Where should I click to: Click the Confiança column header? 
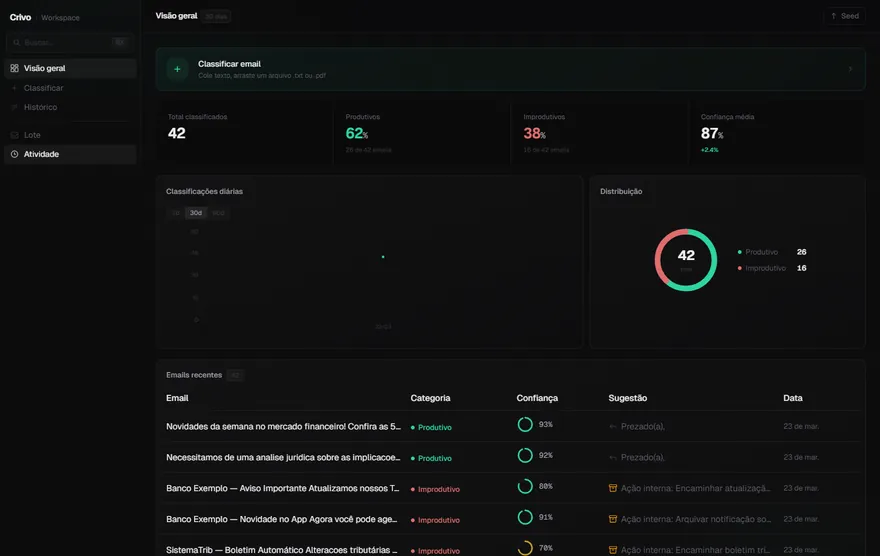pyautogui.click(x=537, y=398)
